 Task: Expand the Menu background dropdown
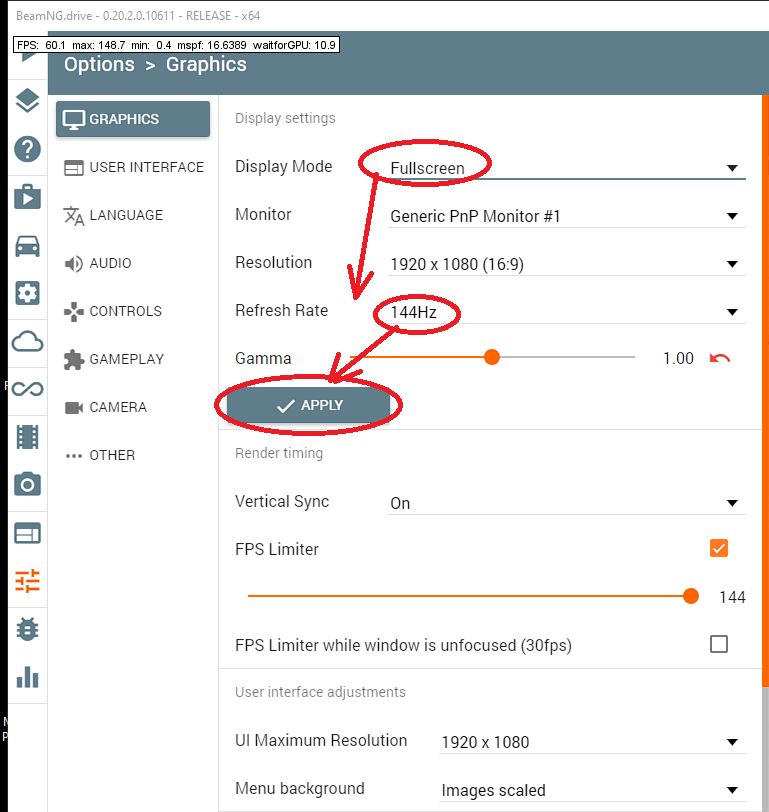coord(592,790)
